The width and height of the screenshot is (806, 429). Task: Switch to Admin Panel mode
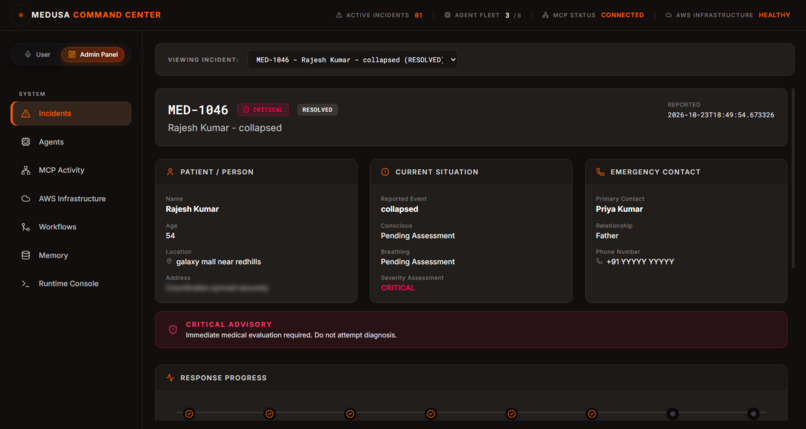pos(93,54)
